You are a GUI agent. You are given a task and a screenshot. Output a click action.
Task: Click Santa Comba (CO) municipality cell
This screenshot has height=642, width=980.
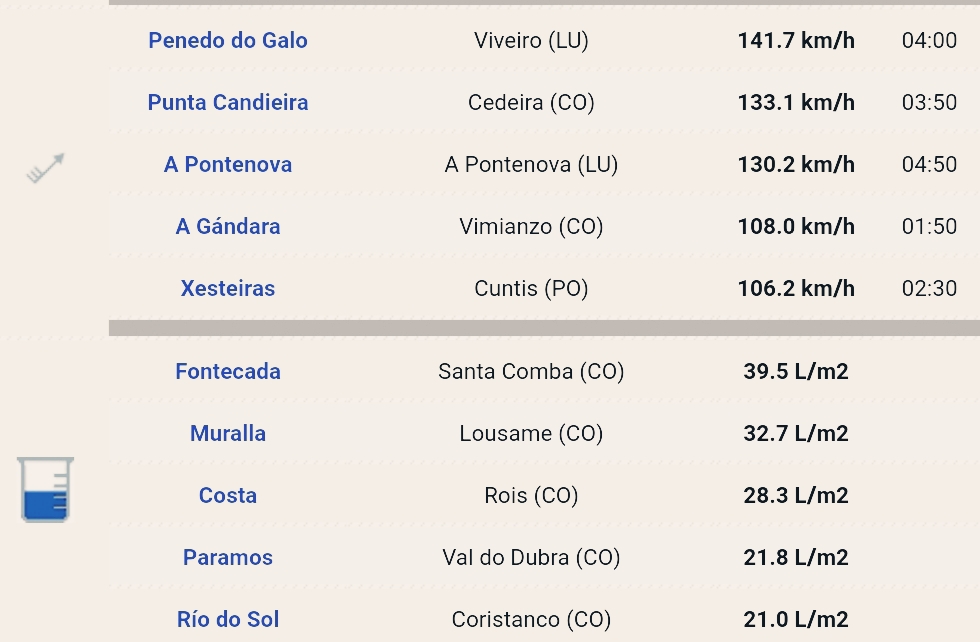[x=531, y=371]
